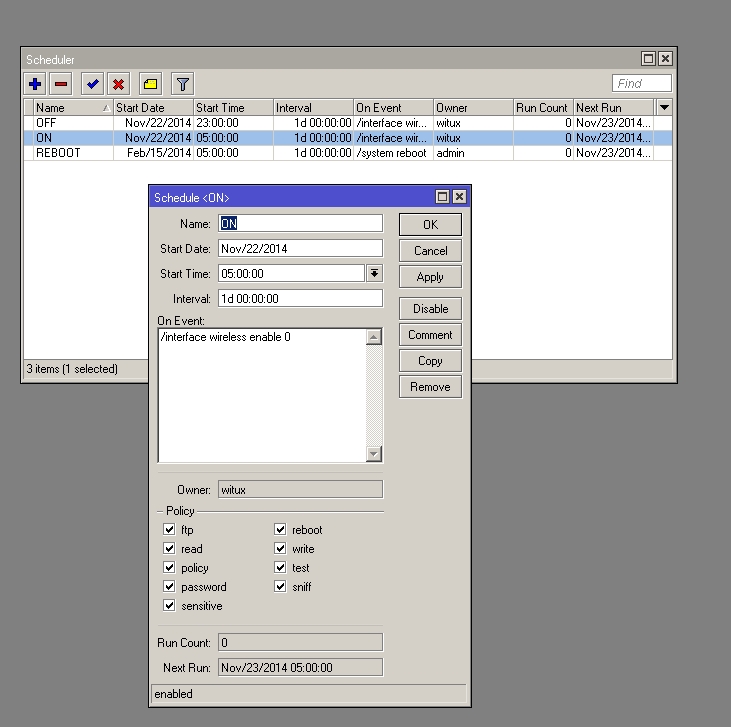Sort by the Owner column header
Image resolution: width=731 pixels, height=727 pixels.
(x=474, y=108)
